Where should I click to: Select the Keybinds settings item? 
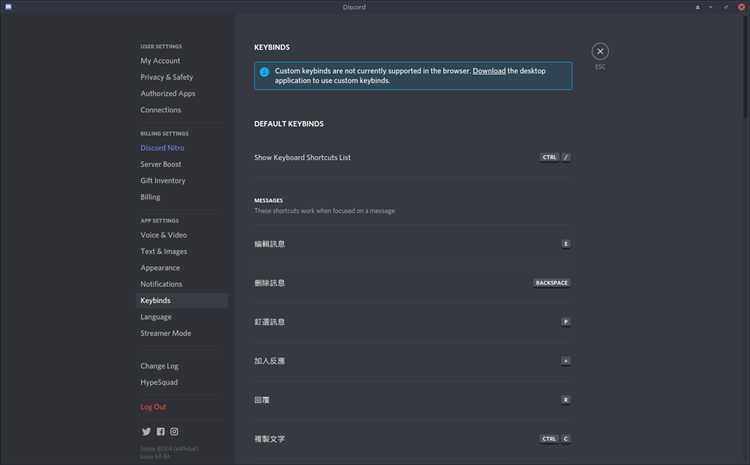pos(181,300)
